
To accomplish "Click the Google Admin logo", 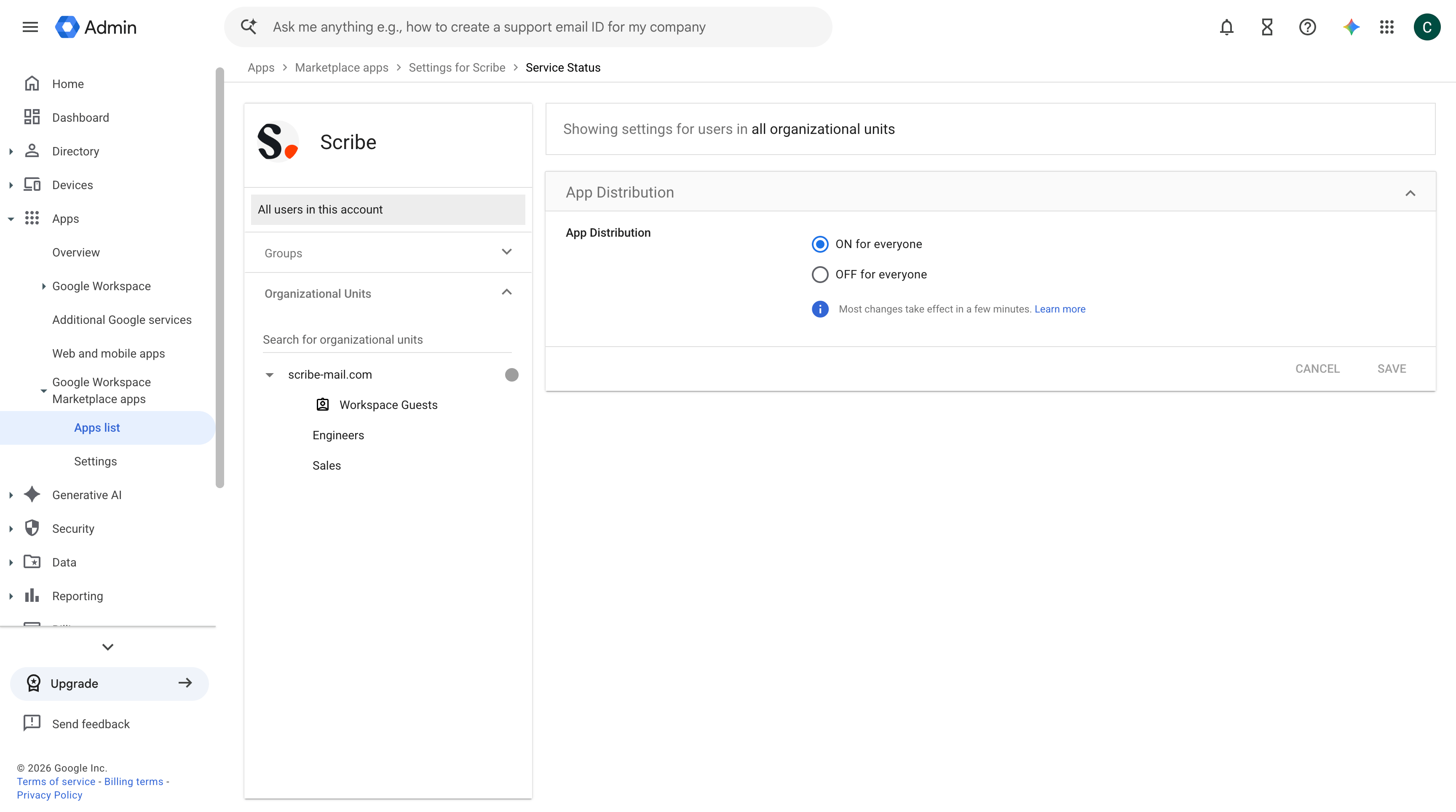I will [96, 27].
